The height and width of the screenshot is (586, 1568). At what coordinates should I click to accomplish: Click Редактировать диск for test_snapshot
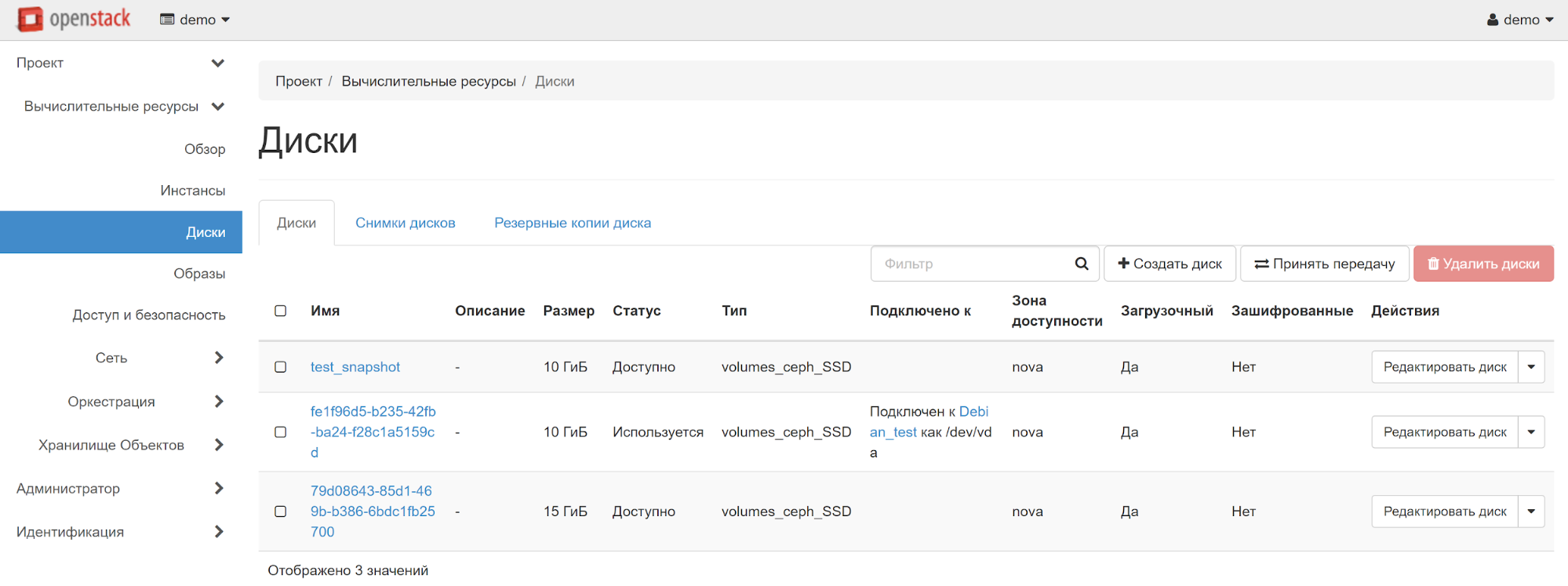[x=1445, y=367]
